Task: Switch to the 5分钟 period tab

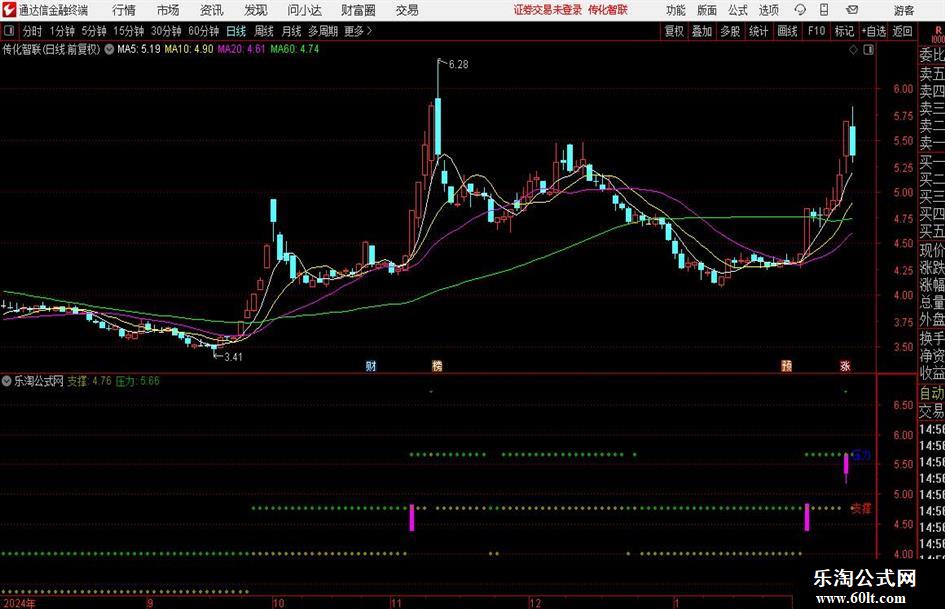Action: coord(94,31)
